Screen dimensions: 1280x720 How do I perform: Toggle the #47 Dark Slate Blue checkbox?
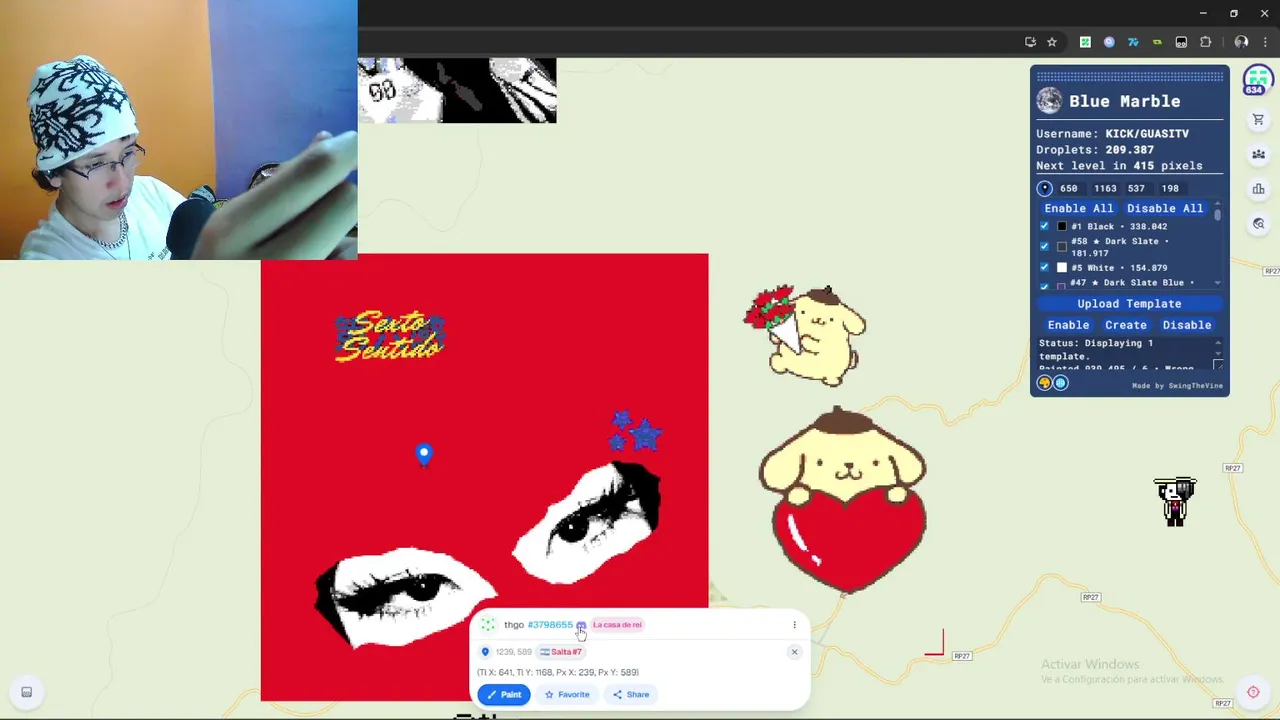[1045, 286]
